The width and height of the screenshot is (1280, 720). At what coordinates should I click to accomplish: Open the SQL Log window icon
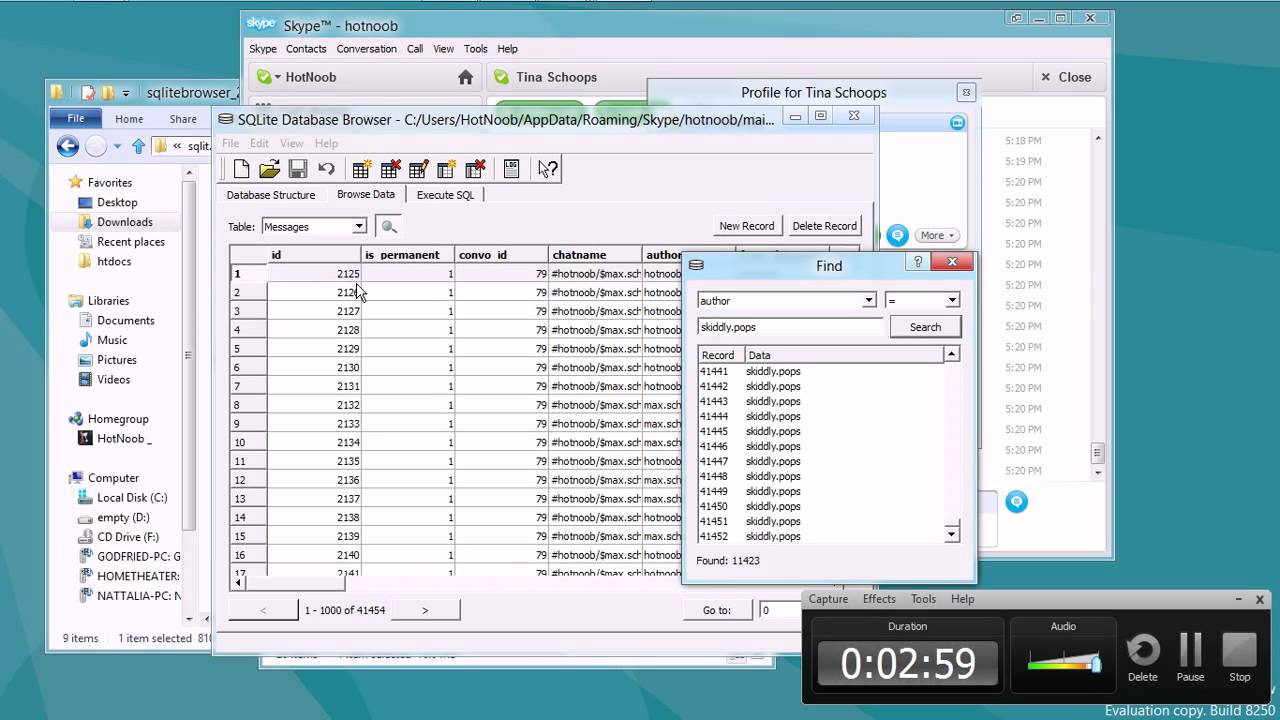[511, 169]
